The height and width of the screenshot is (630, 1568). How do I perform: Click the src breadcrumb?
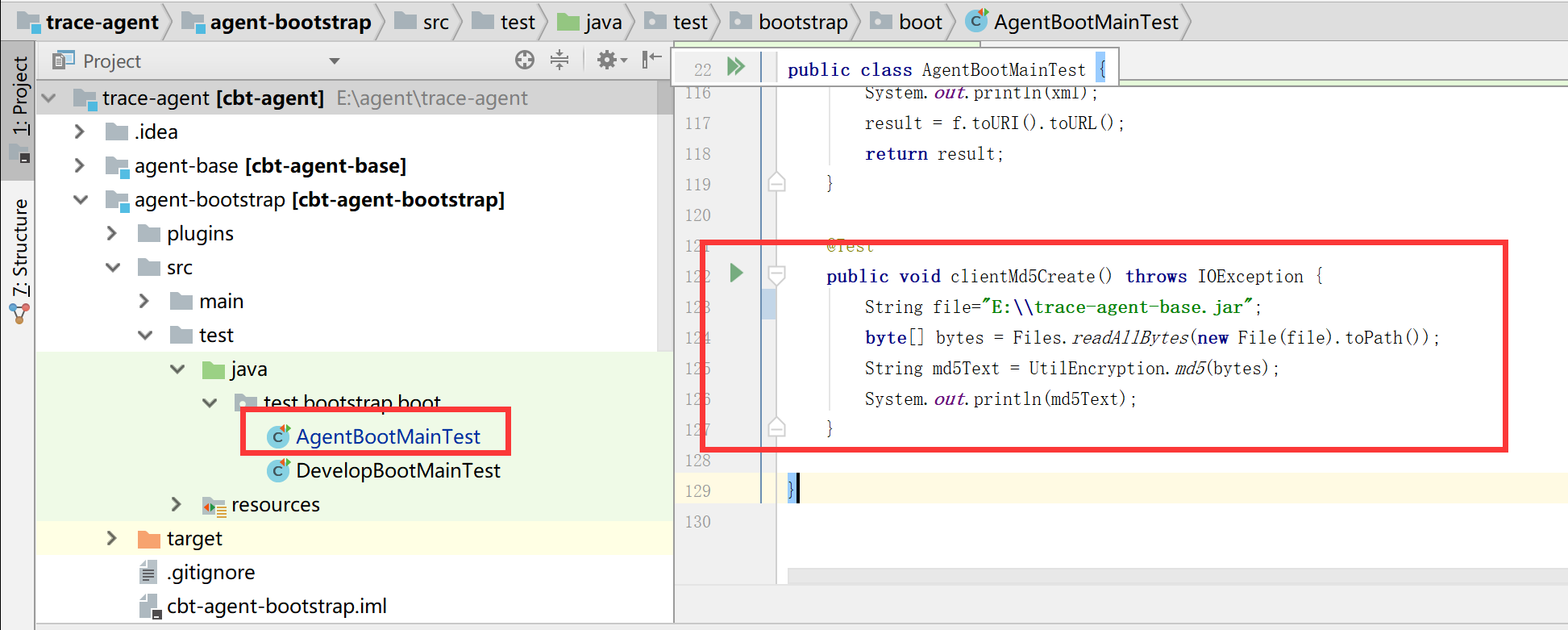[422, 22]
